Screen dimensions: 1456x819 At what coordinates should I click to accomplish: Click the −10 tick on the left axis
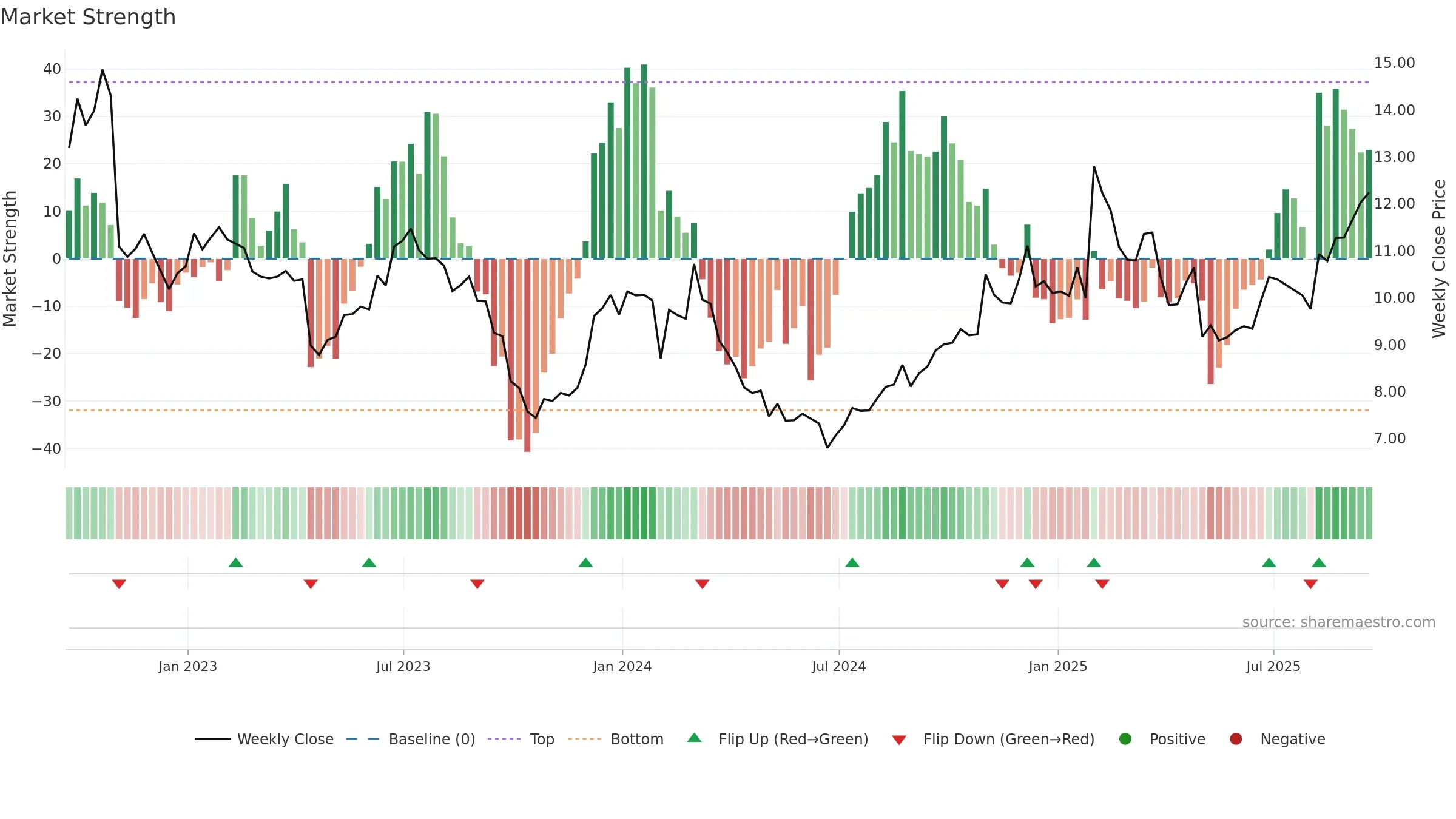click(x=47, y=306)
